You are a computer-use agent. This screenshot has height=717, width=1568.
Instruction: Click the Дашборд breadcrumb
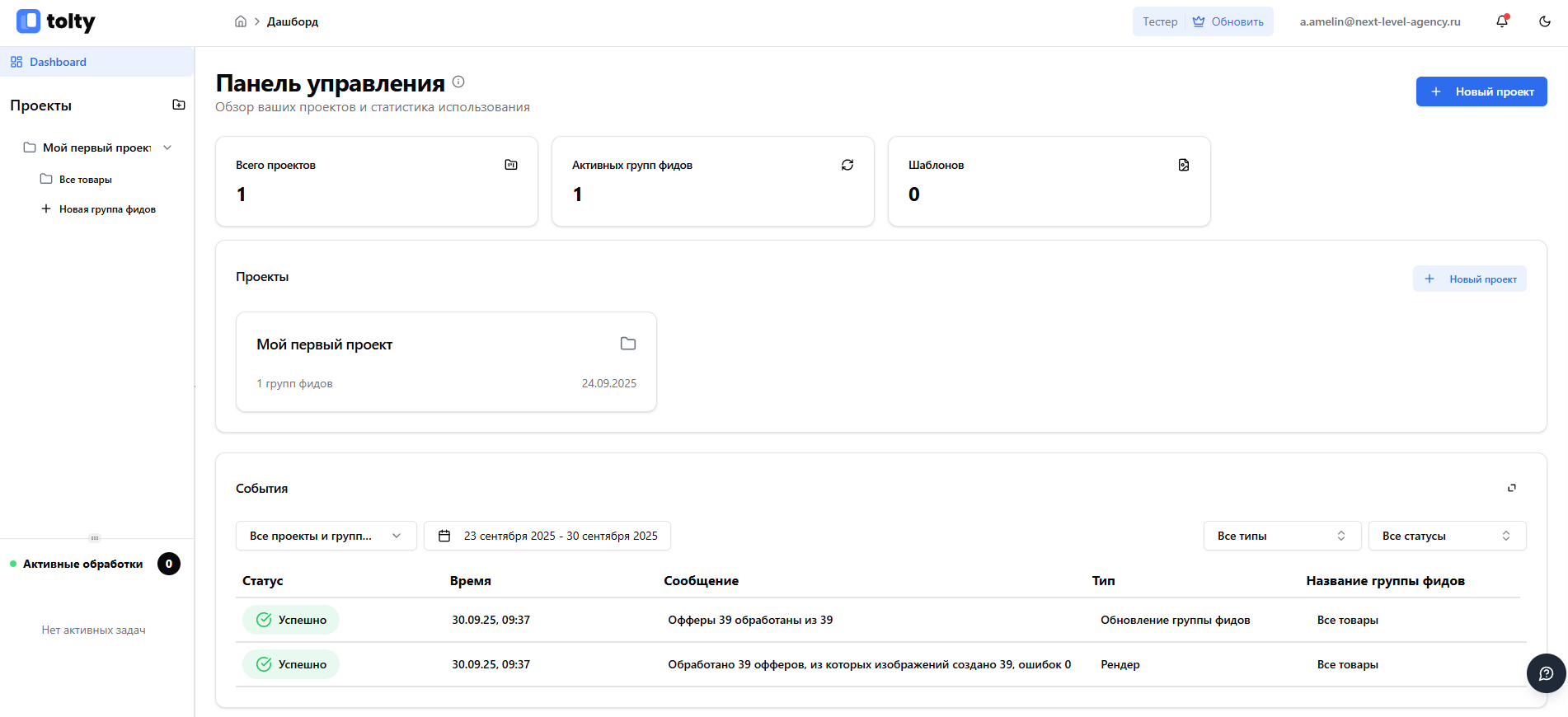tap(293, 21)
